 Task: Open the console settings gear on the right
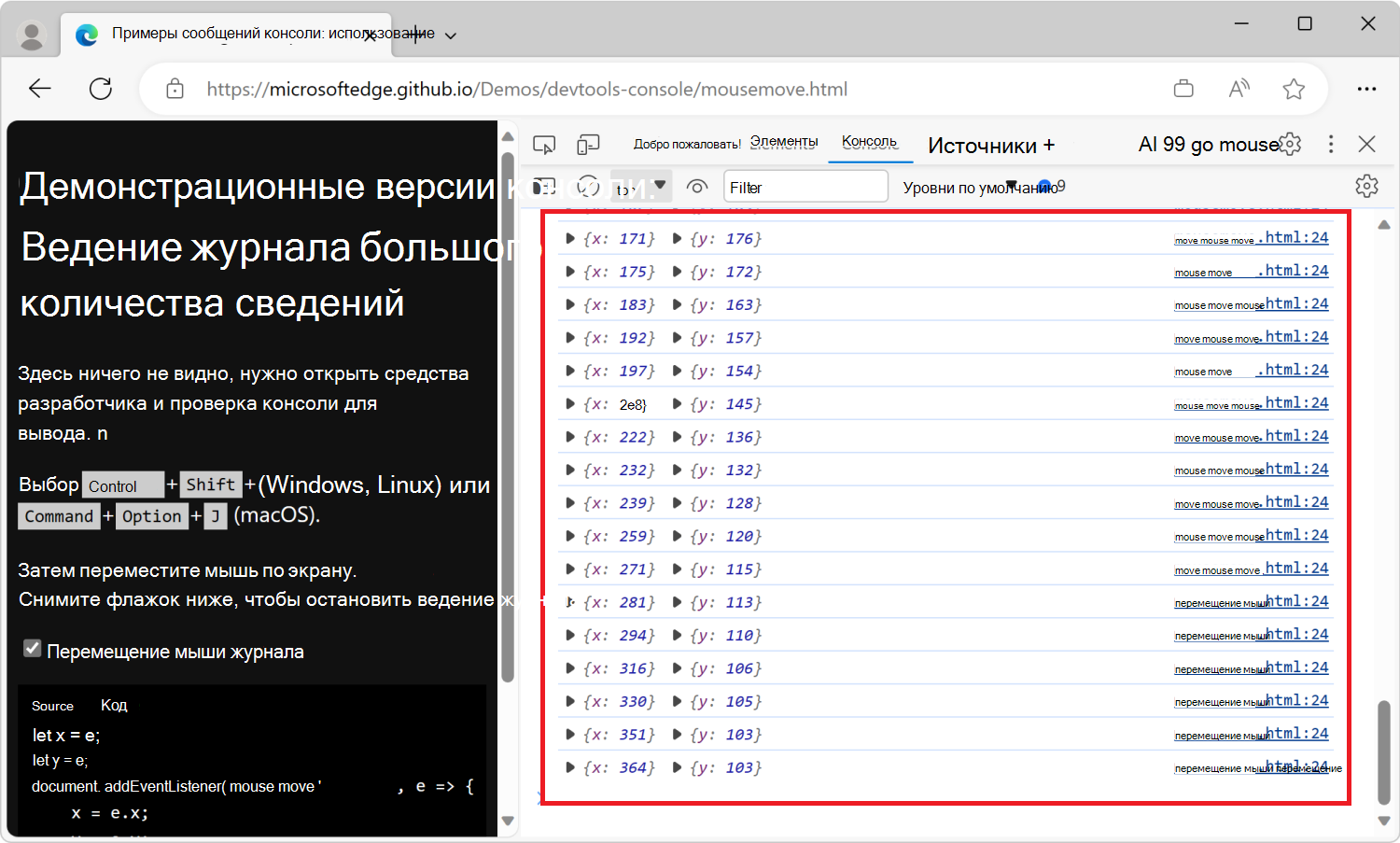tap(1366, 186)
